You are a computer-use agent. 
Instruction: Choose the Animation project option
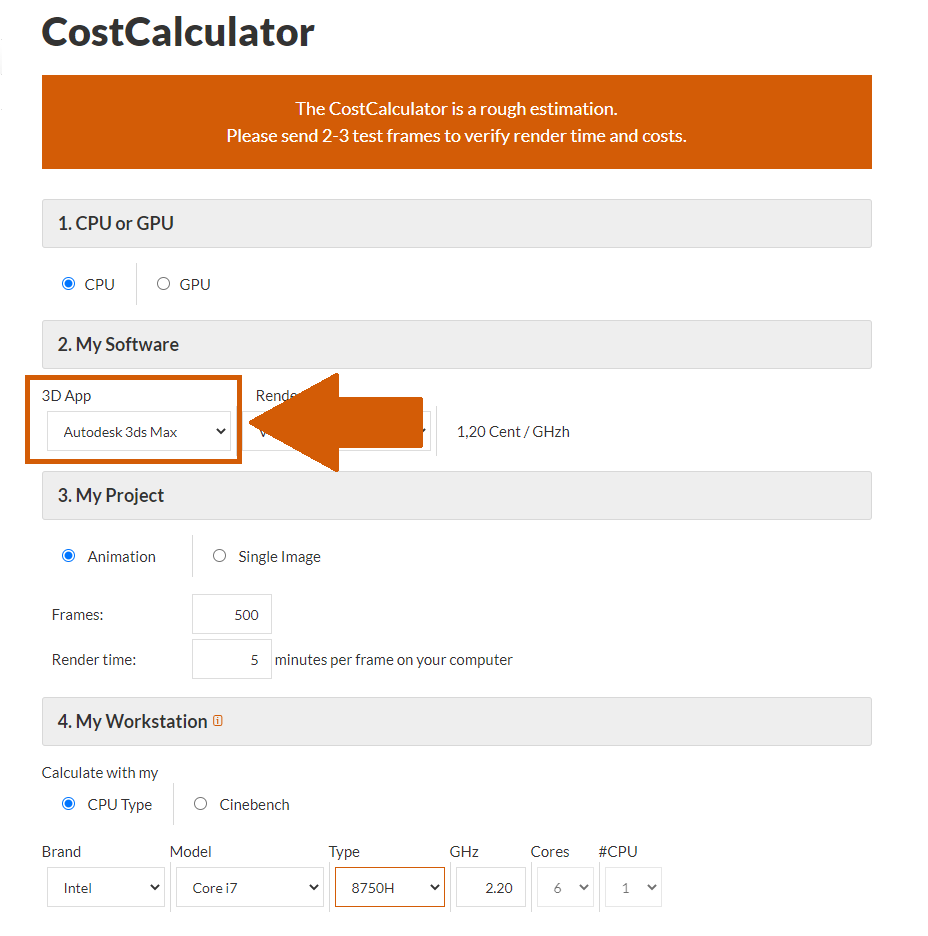coord(69,556)
